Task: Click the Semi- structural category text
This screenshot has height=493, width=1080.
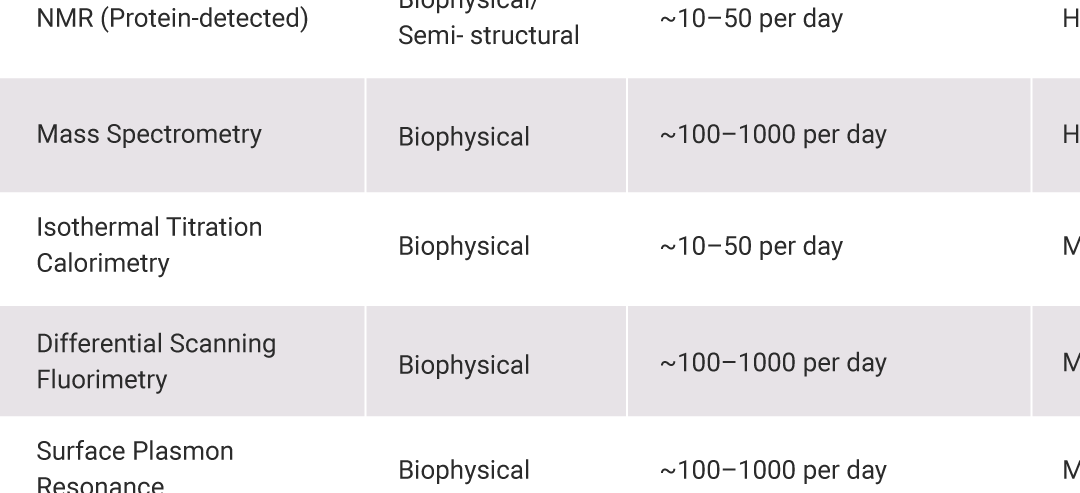Action: tap(488, 36)
